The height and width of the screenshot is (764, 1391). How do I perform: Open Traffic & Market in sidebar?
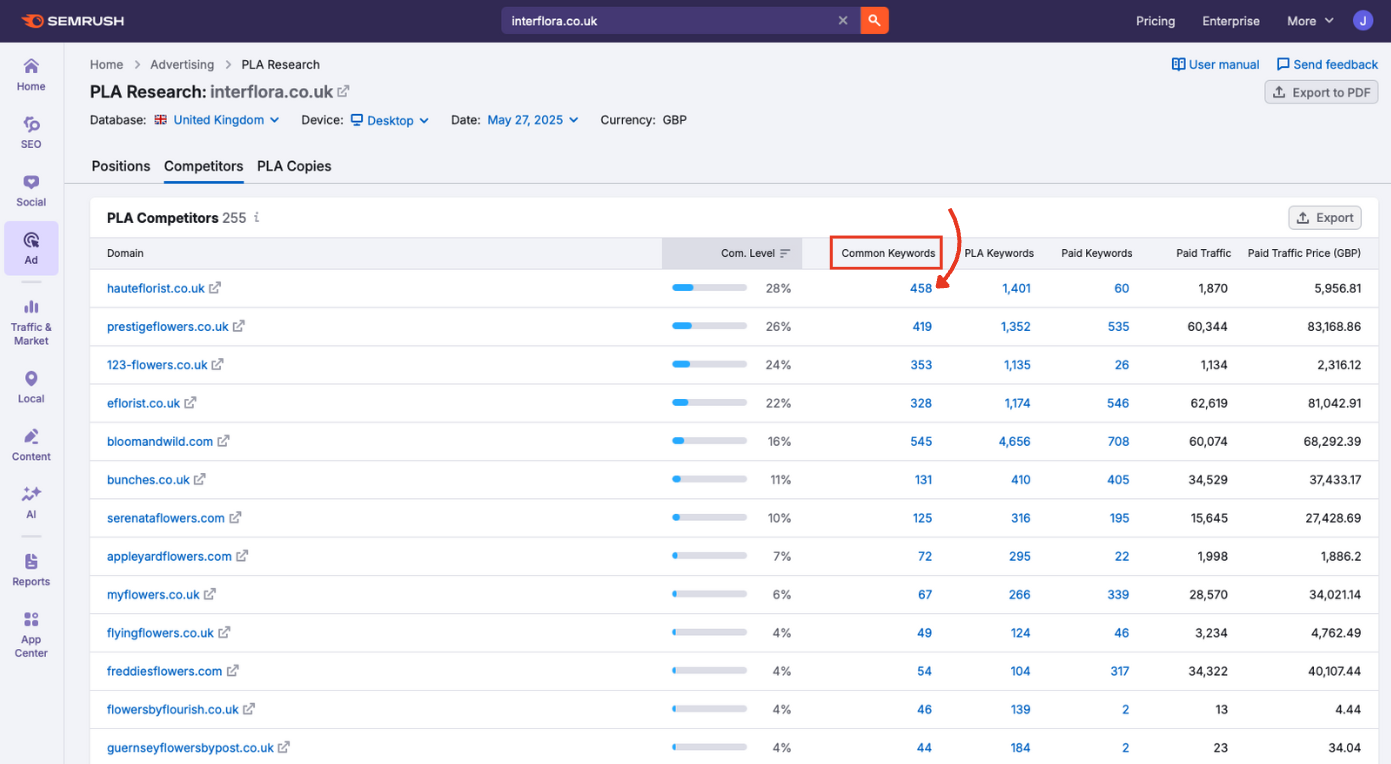(31, 321)
